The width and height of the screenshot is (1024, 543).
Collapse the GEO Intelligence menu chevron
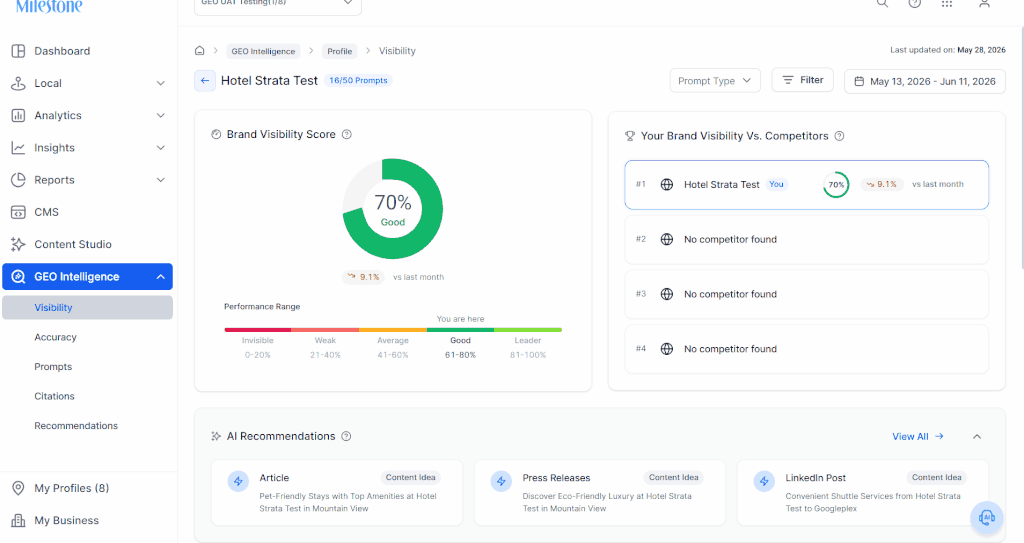point(161,276)
